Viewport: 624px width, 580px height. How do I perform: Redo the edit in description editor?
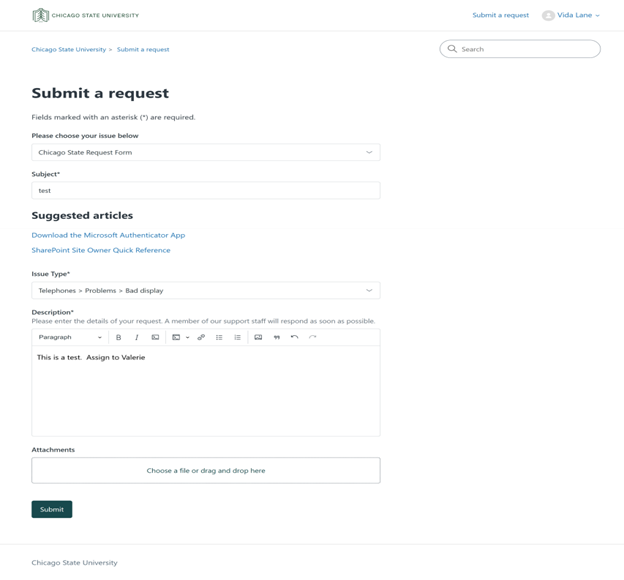[x=313, y=337]
